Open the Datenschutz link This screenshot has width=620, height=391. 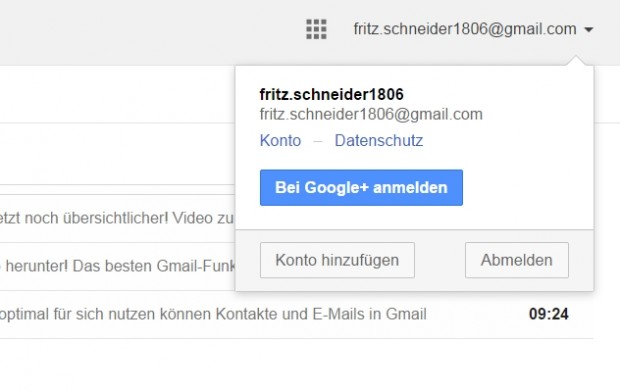[379, 140]
